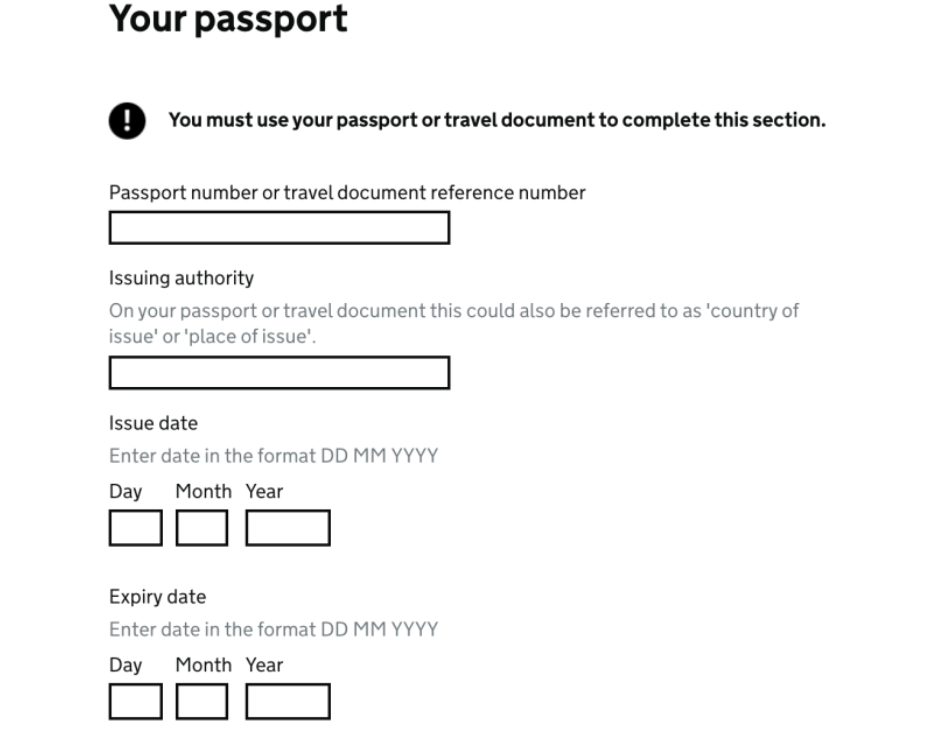
Task: Click the passport number field label
Action: coord(347,193)
